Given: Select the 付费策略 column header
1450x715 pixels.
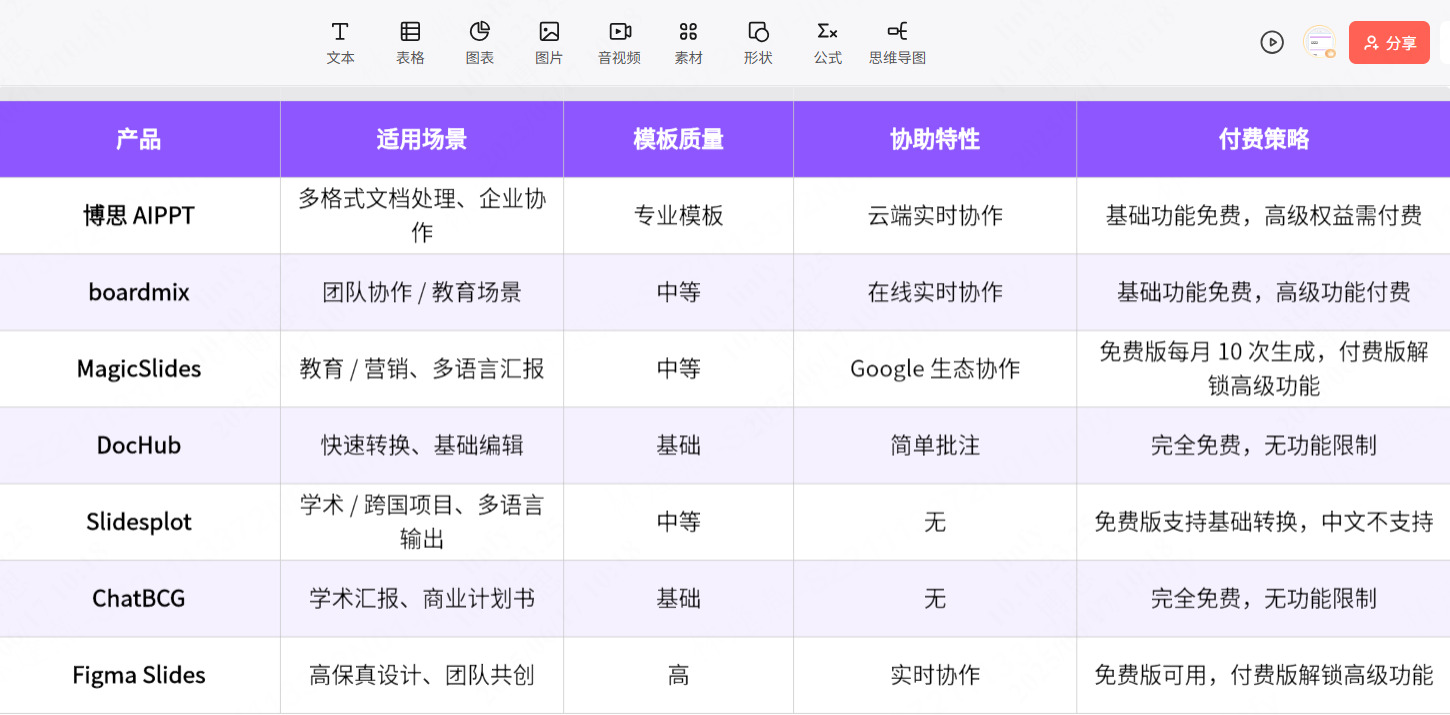Looking at the screenshot, I should point(1263,139).
